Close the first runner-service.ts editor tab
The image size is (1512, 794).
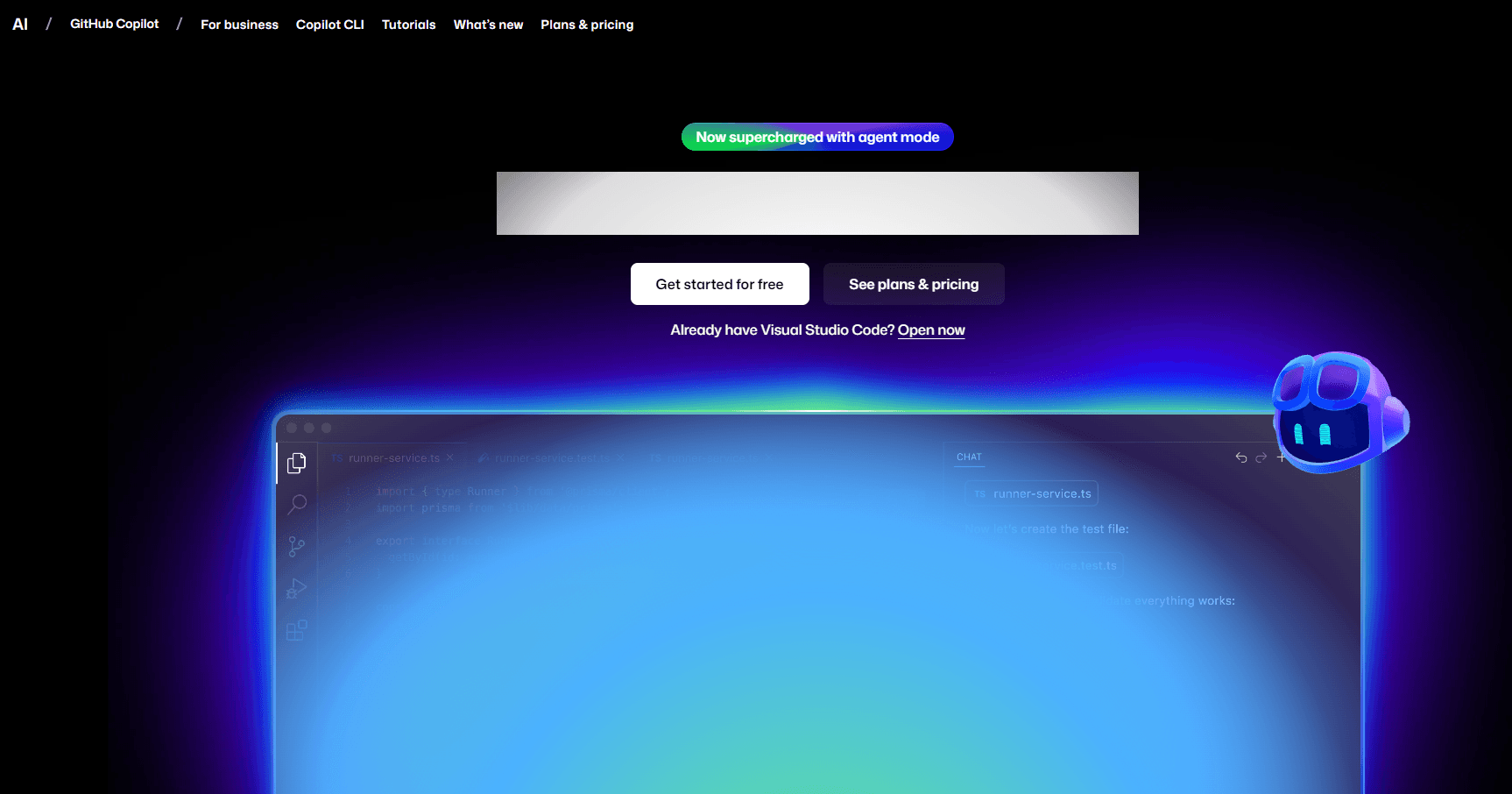(450, 457)
